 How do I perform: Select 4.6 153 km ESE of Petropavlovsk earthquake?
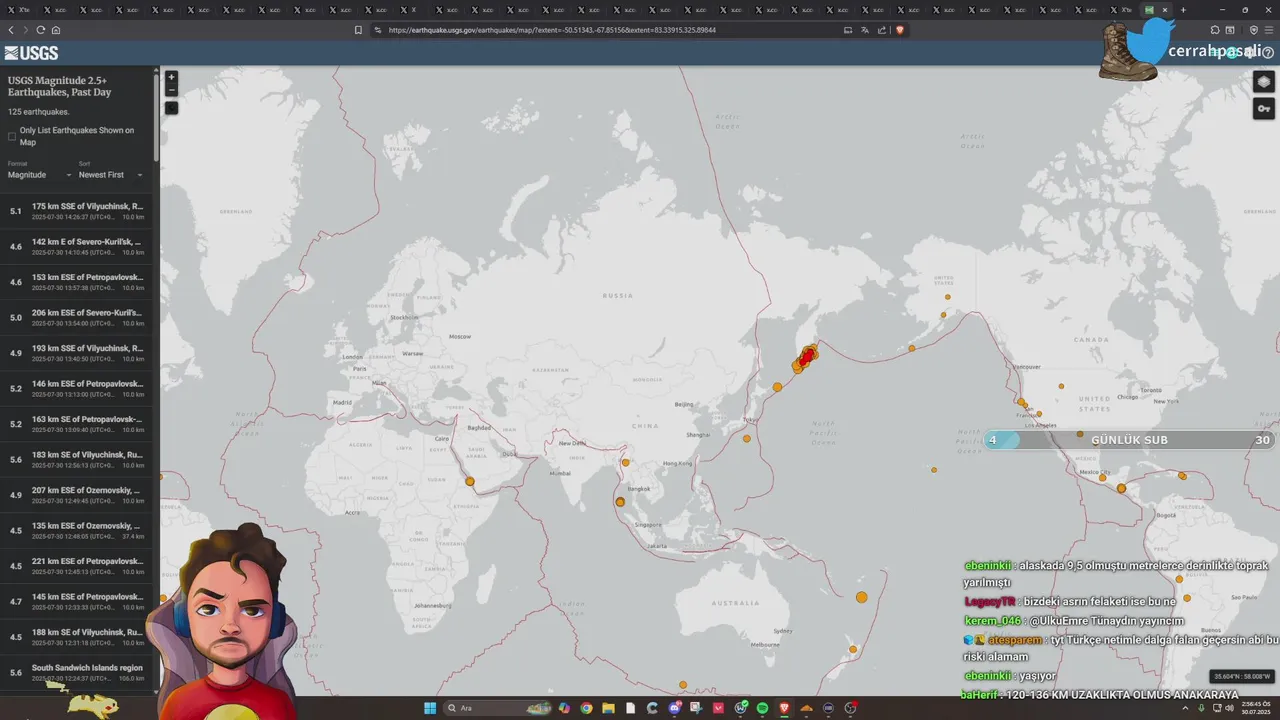[77, 282]
